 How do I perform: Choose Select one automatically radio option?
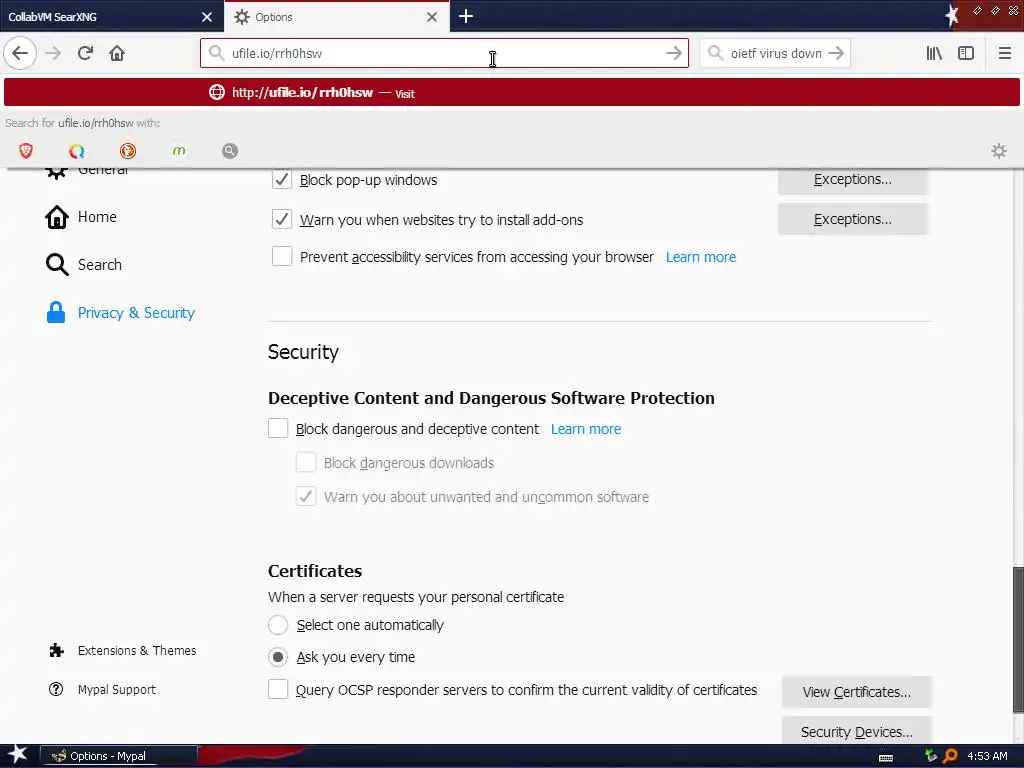click(278, 625)
